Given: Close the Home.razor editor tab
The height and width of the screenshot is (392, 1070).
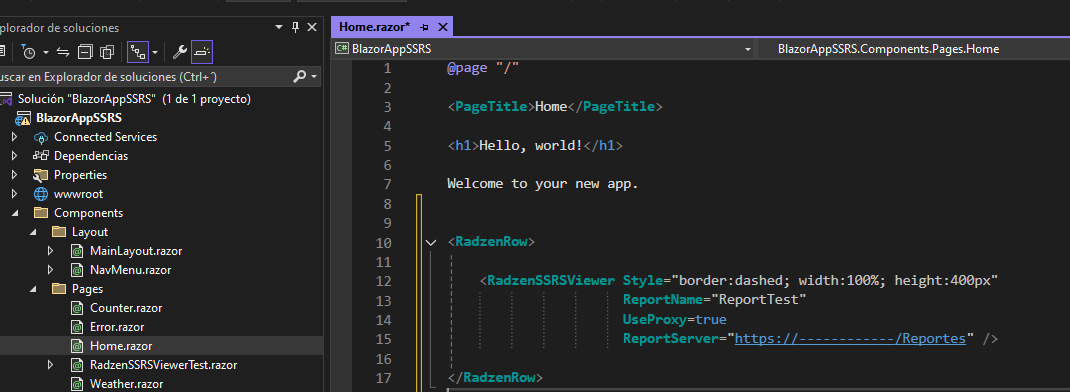Looking at the screenshot, I should (x=442, y=27).
